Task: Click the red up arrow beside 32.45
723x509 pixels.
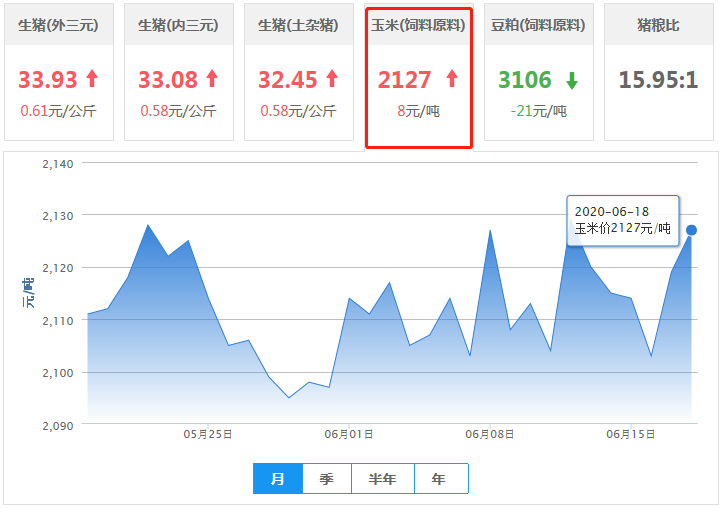Action: pyautogui.click(x=332, y=79)
